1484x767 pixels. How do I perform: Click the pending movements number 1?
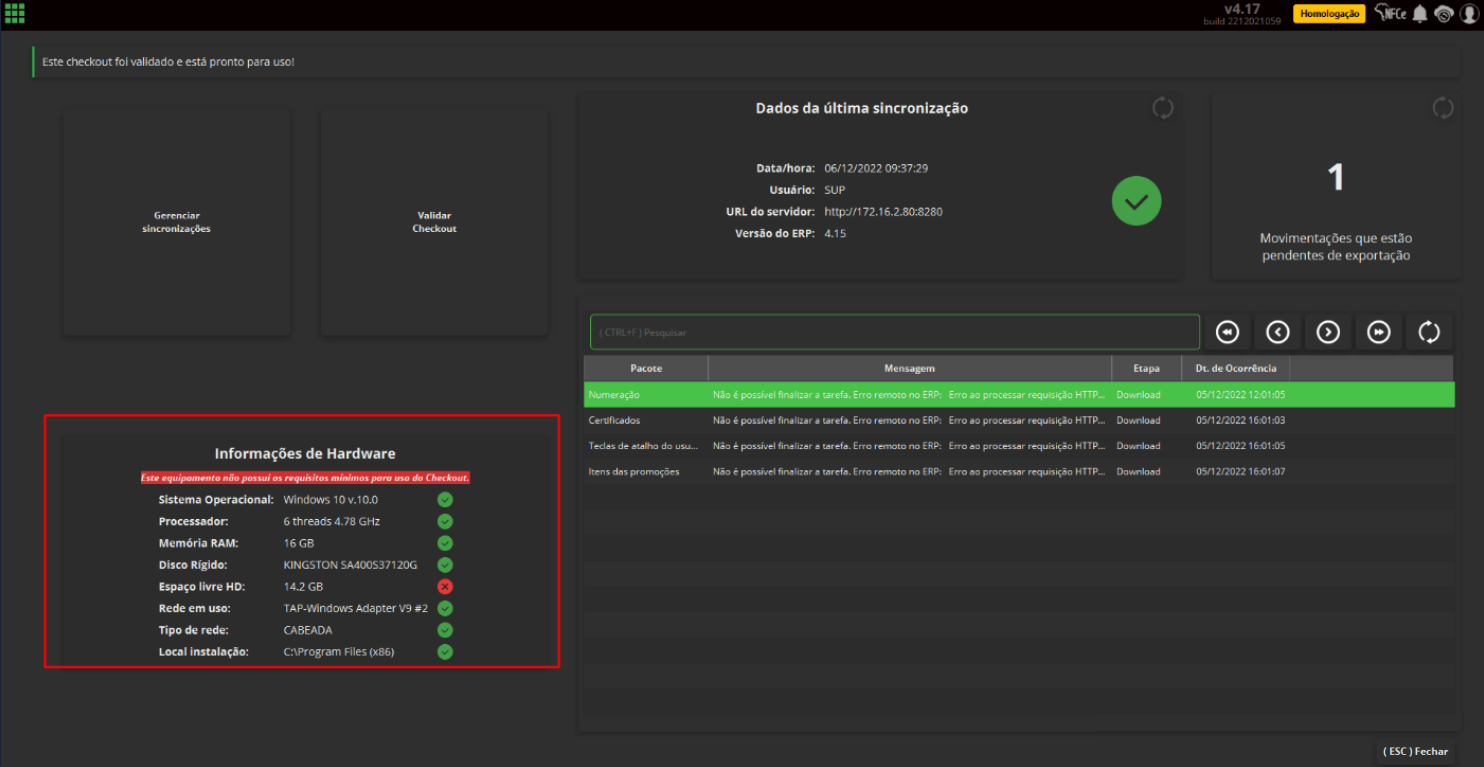click(x=1335, y=178)
